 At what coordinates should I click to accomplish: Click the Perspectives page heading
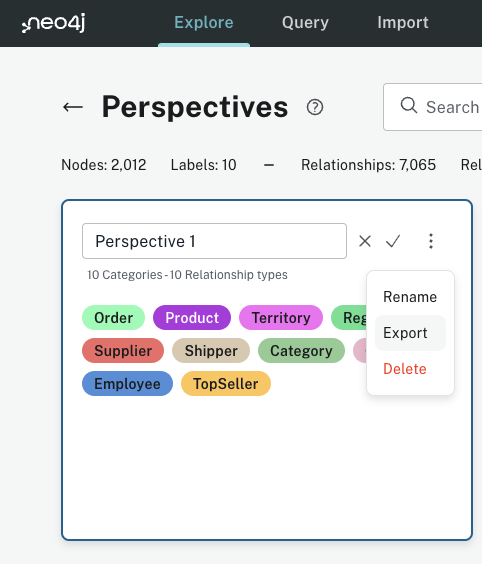195,107
